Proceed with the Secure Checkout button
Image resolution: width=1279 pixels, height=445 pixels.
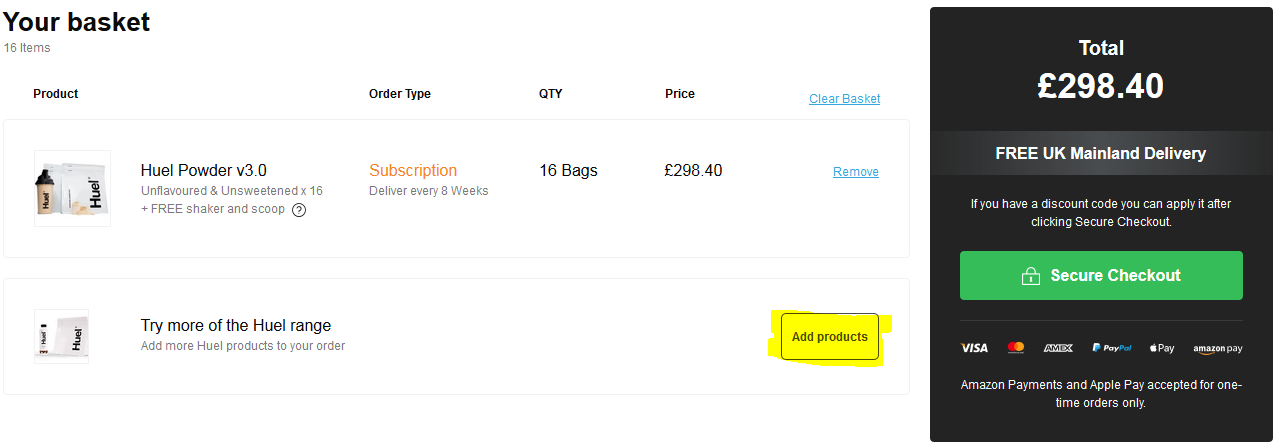click(1101, 276)
